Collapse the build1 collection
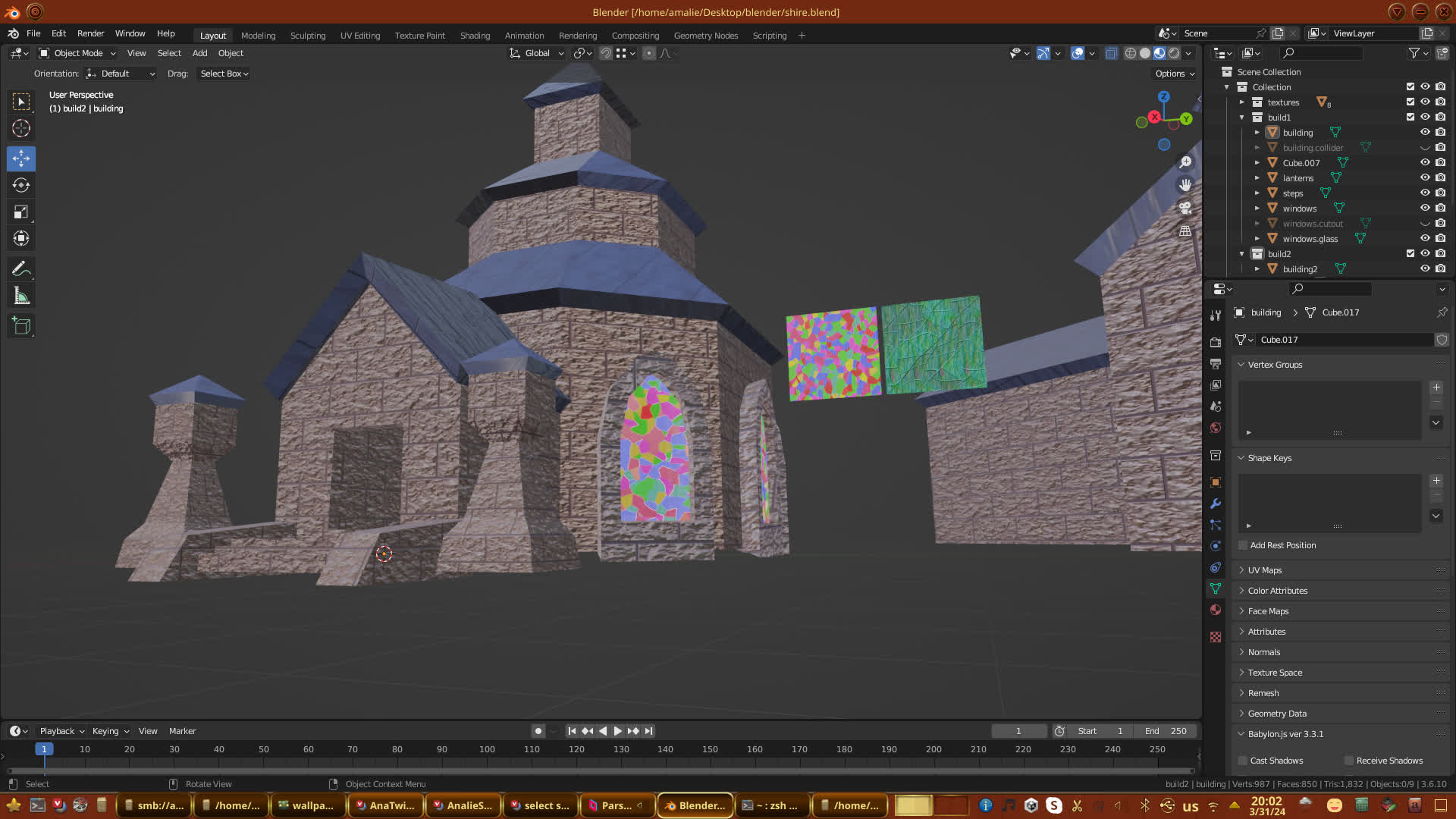 [x=1242, y=118]
